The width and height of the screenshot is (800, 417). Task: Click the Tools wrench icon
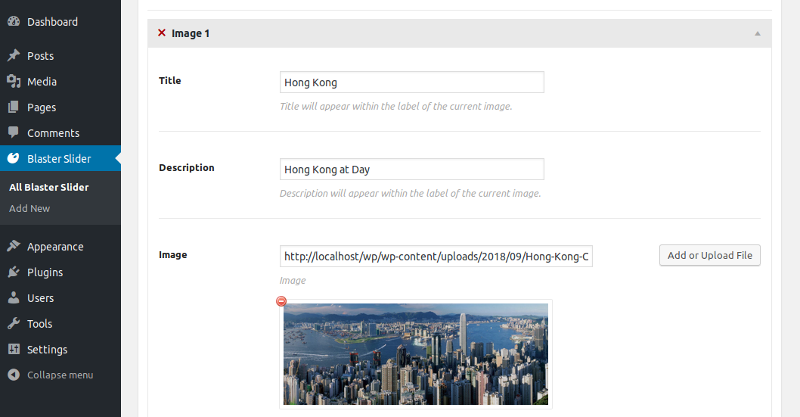pos(14,324)
